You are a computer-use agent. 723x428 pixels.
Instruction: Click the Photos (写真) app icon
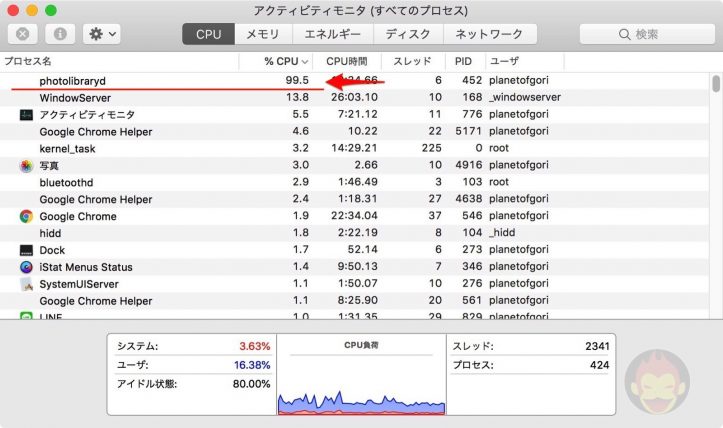(26, 166)
